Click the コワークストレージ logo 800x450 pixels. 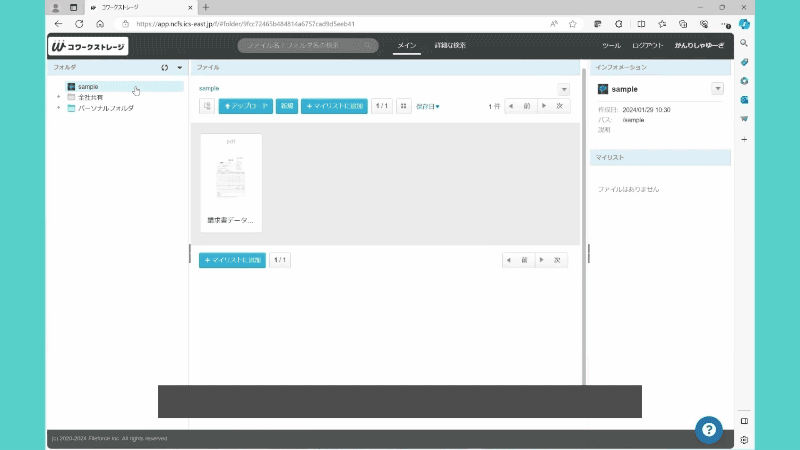[x=88, y=46]
